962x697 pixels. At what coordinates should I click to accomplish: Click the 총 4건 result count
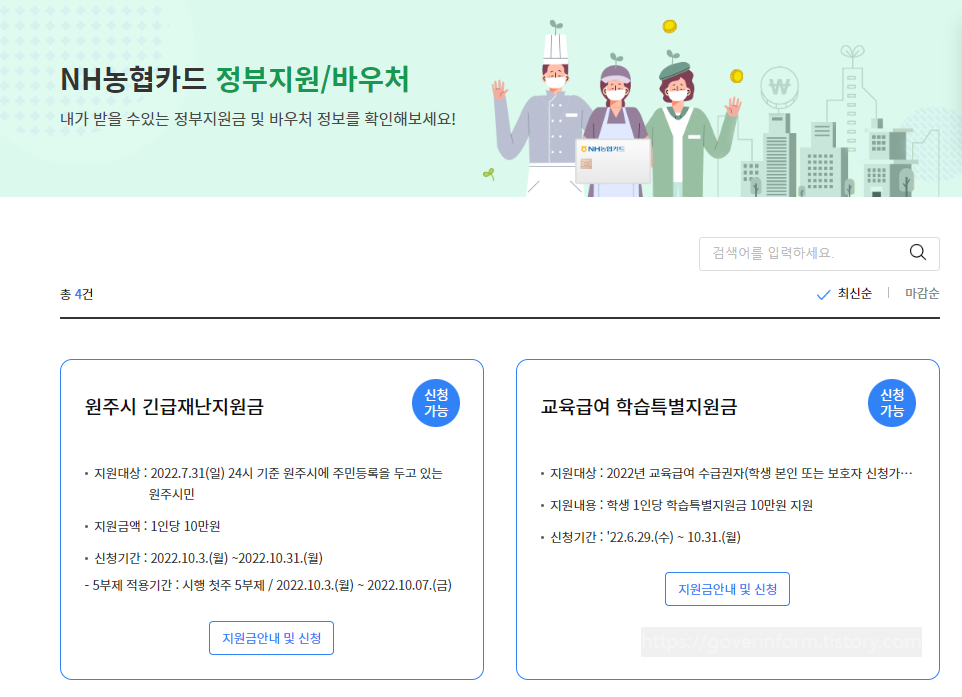point(77,295)
